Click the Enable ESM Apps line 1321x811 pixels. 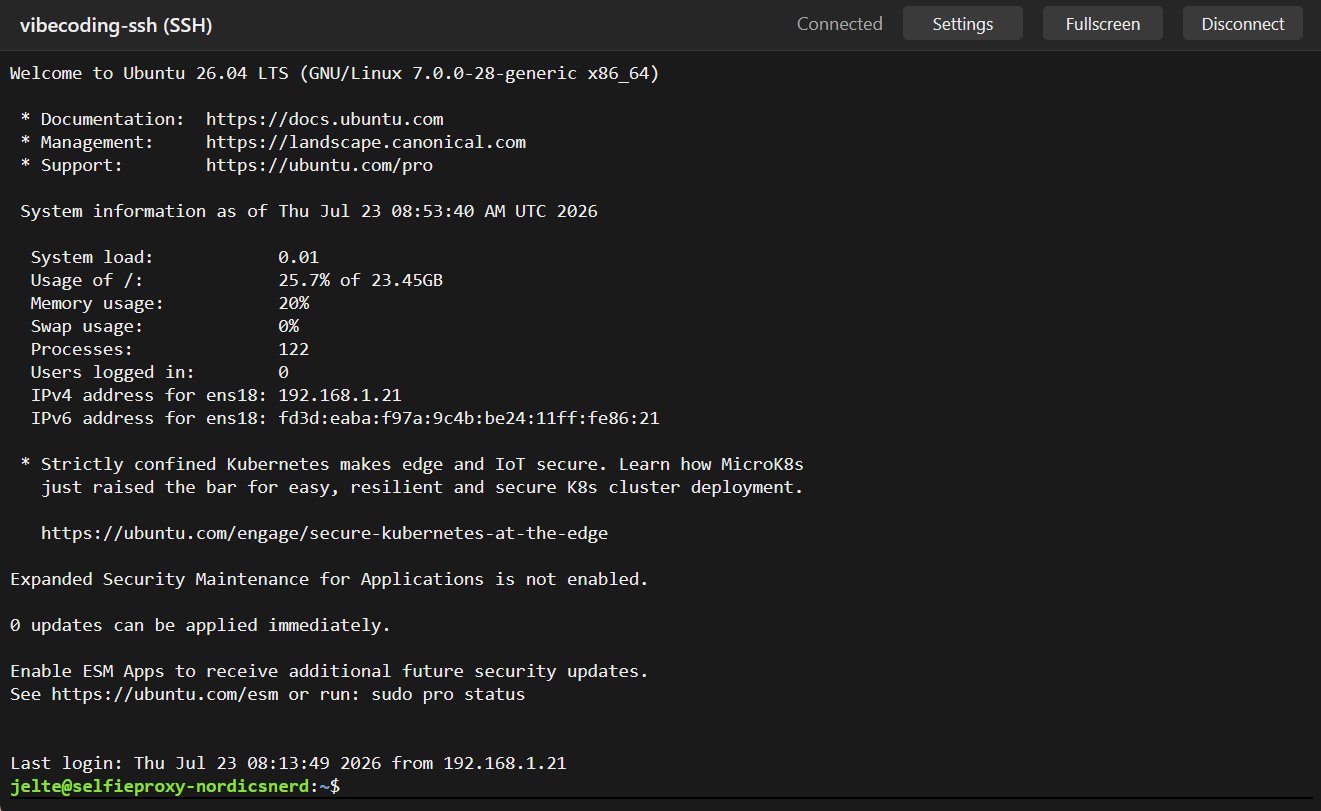(x=329, y=671)
